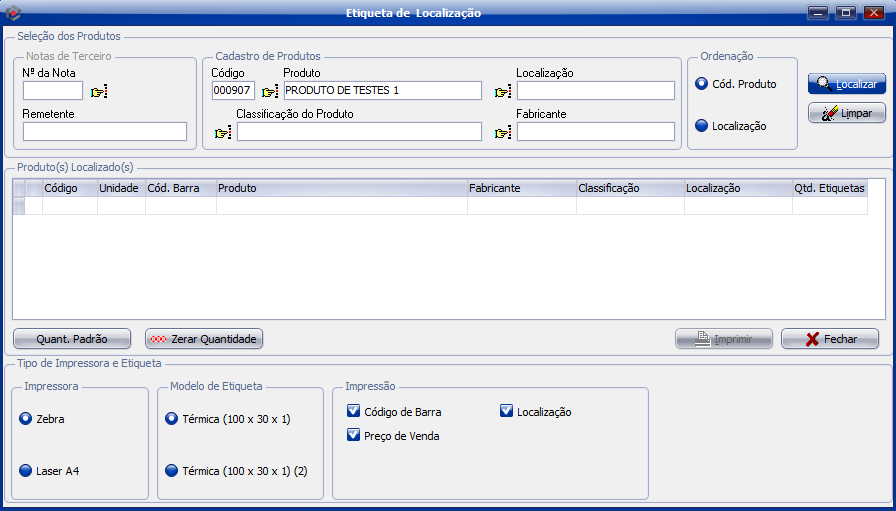Image resolution: width=896 pixels, height=511 pixels.
Task: Click the Zerar Quantidade button
Action: tap(204, 339)
